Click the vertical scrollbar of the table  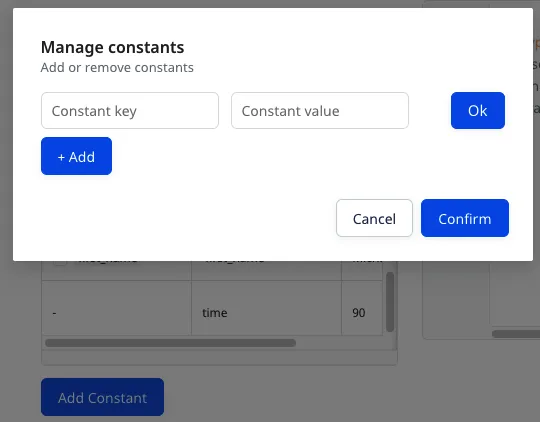tap(390, 302)
